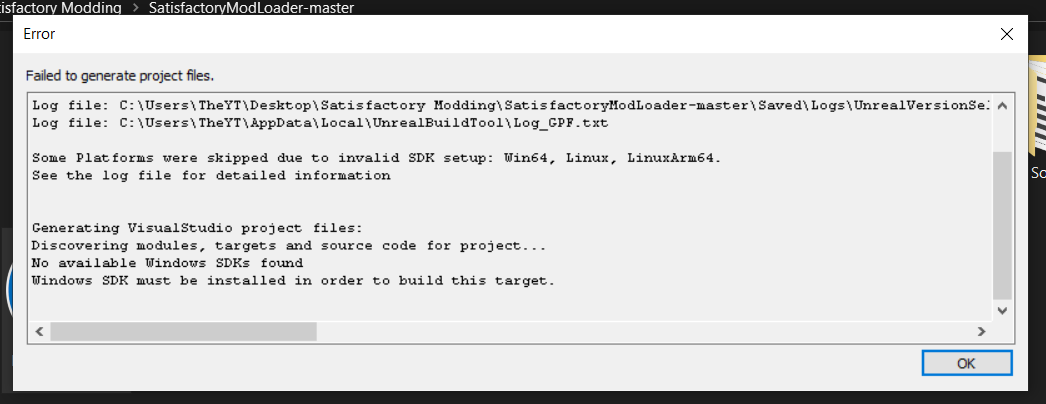This screenshot has height=404, width=1046.
Task: Close the Error dialog with X
Action: click(1007, 35)
